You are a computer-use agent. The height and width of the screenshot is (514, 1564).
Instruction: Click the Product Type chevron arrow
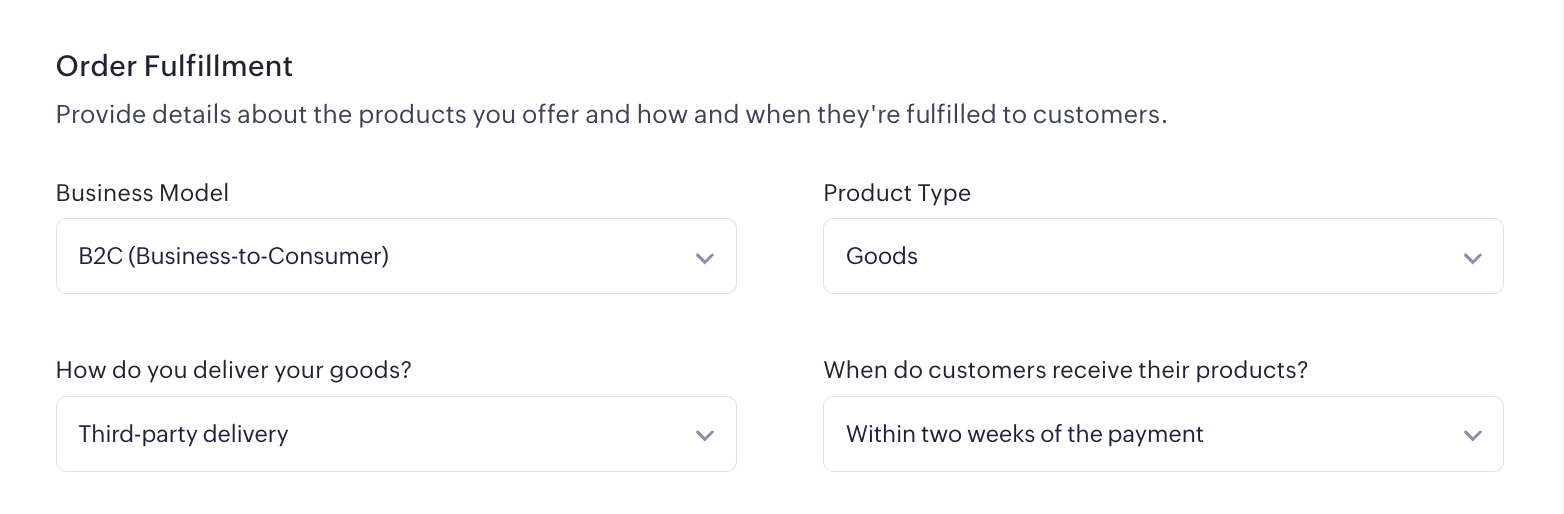pos(1471,258)
